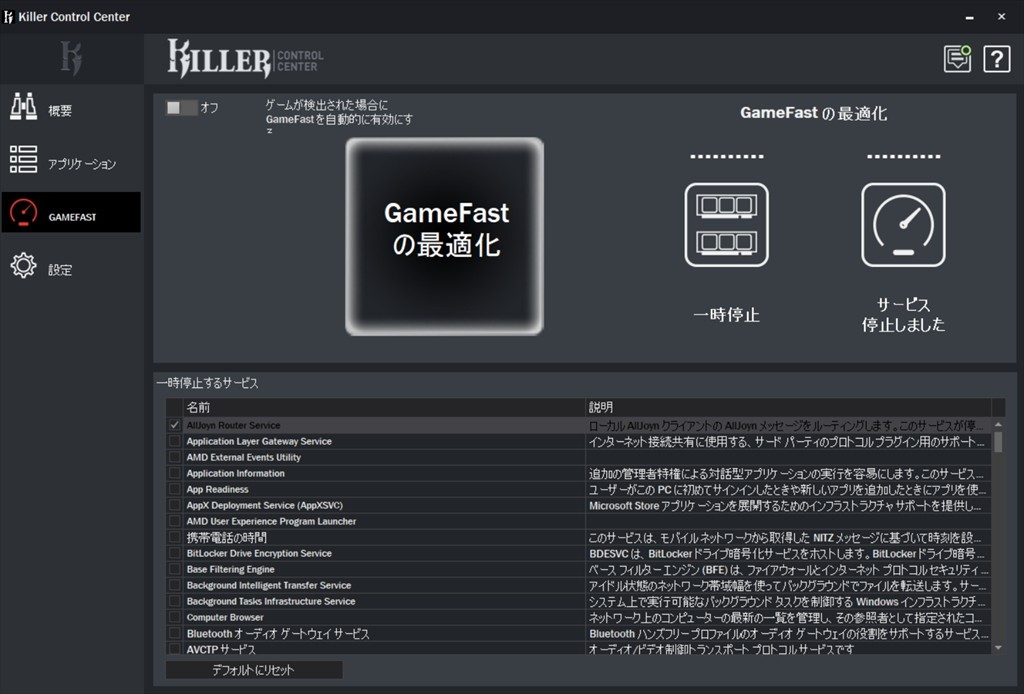Click the Killer Control Center header logo
Image resolution: width=1024 pixels, height=694 pixels.
click(x=246, y=58)
